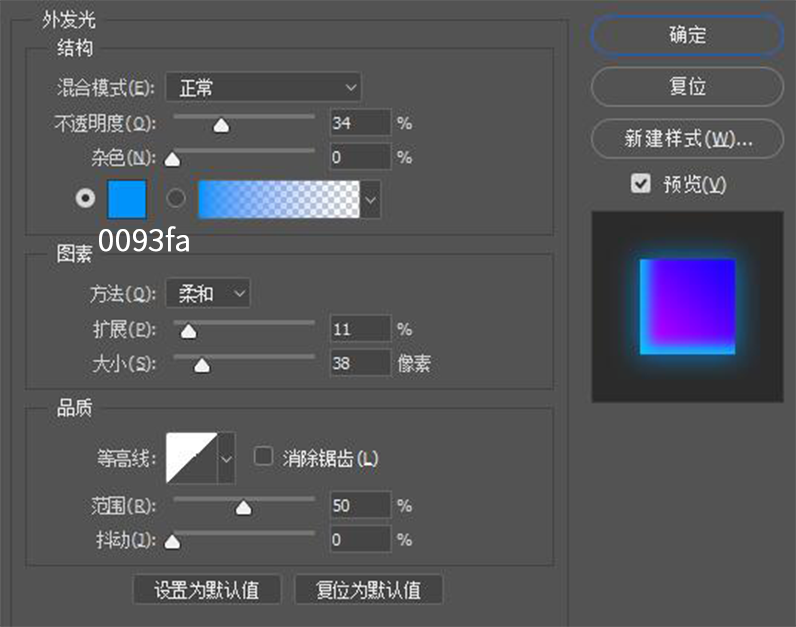Click the 大小 size slider handle
The image size is (796, 627).
(x=201, y=365)
